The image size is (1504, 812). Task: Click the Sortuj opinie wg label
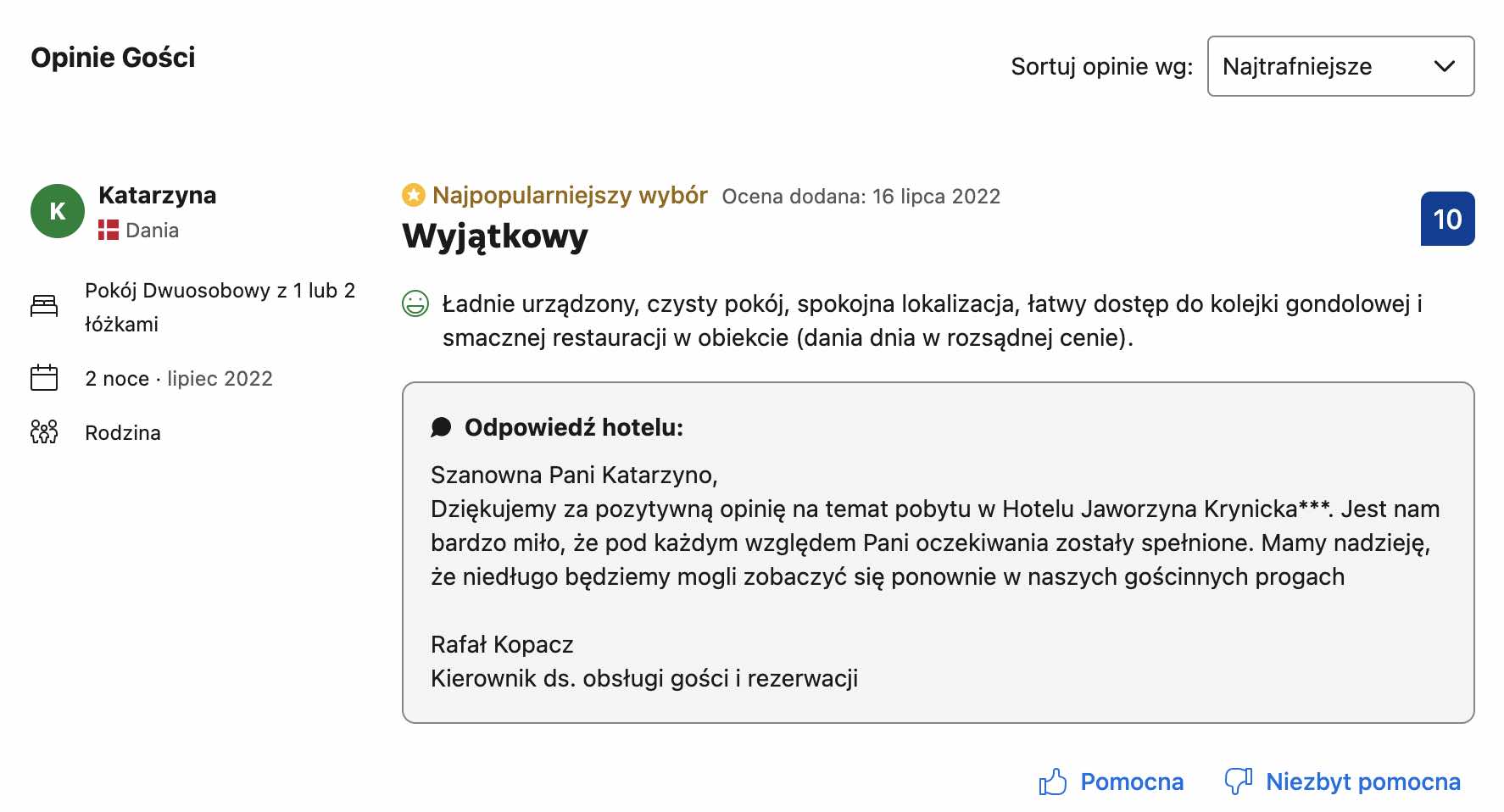tap(1101, 66)
